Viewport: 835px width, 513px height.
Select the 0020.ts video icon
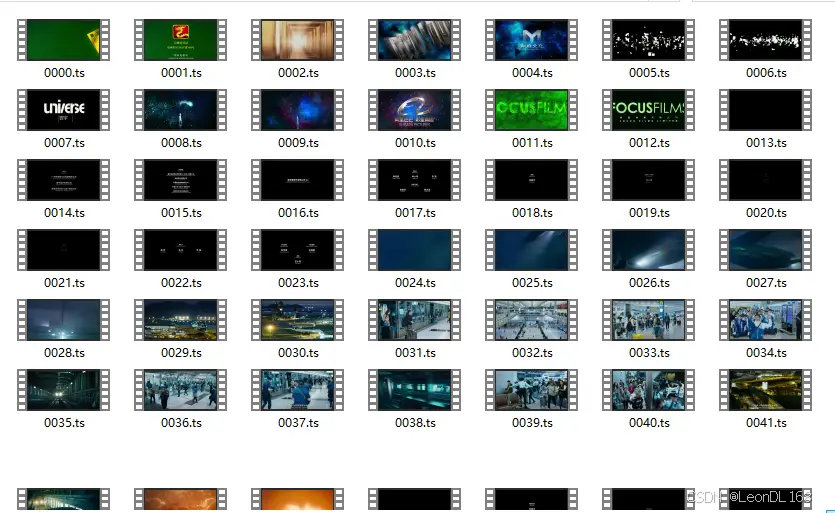(766, 180)
